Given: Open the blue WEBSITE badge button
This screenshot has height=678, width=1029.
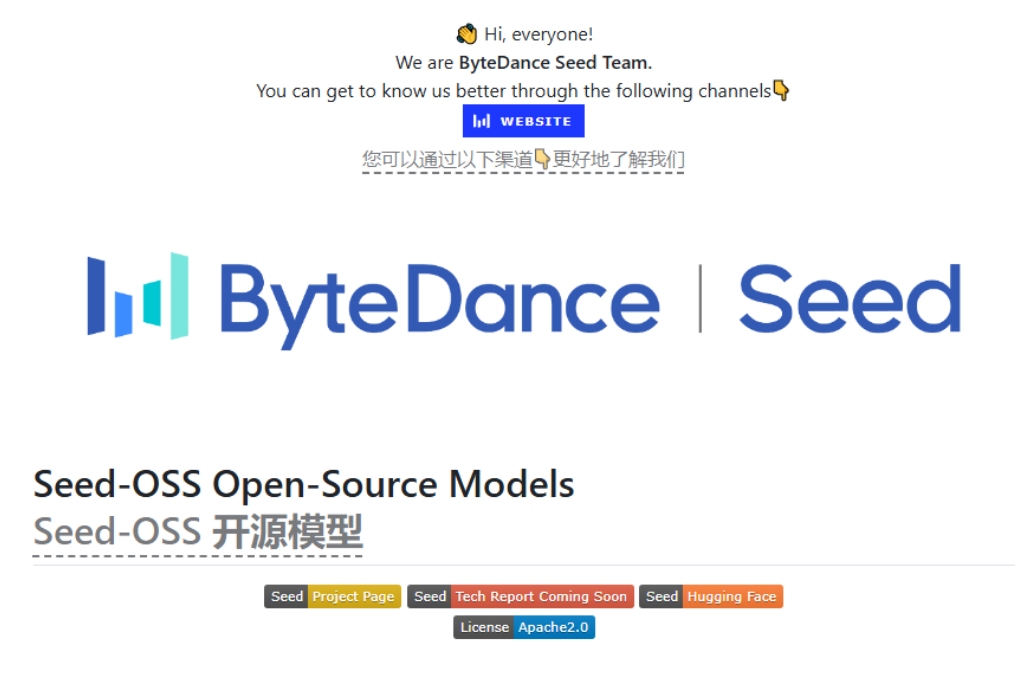Looking at the screenshot, I should [x=523, y=121].
